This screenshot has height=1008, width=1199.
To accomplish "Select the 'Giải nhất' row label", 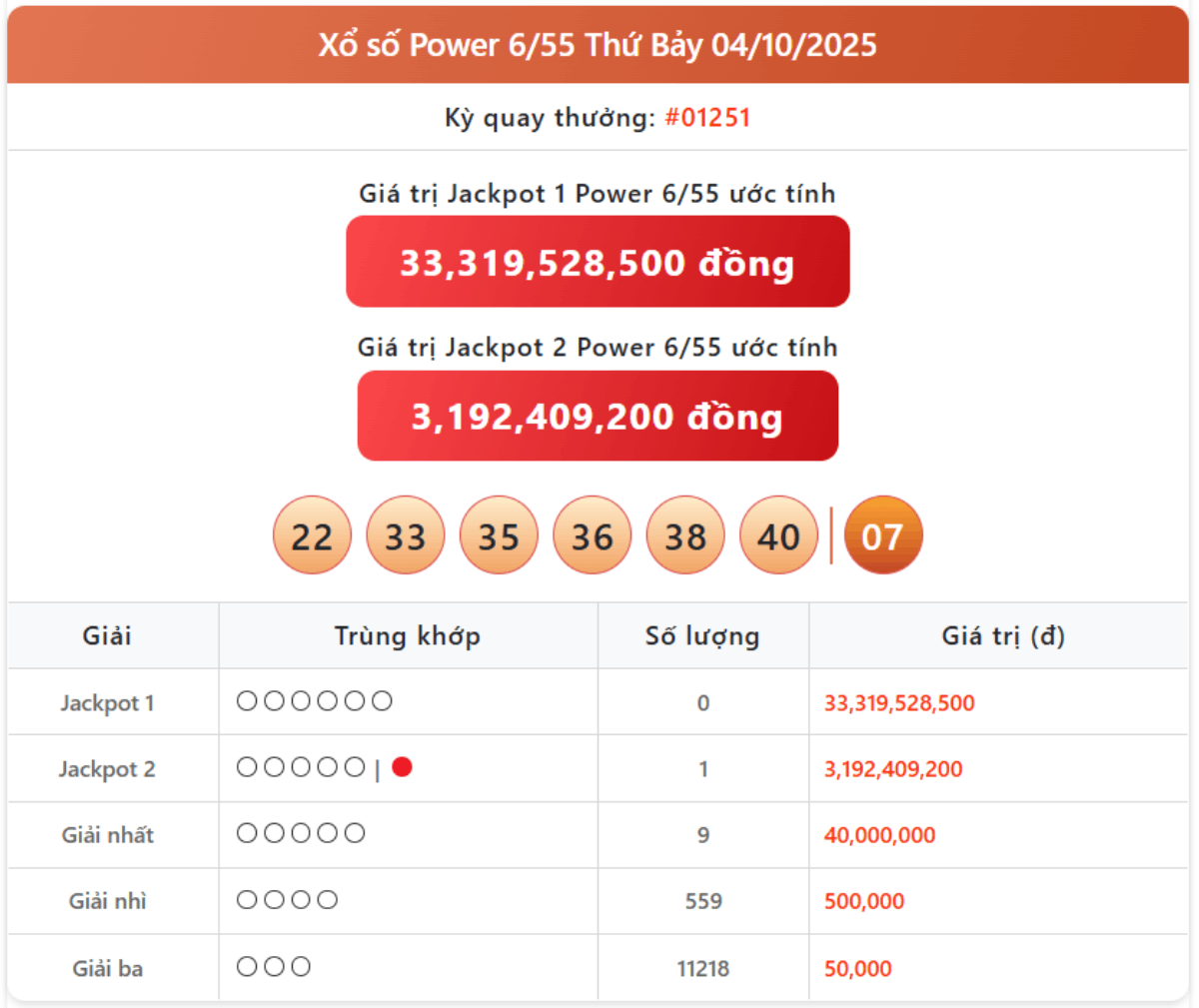I will [108, 835].
